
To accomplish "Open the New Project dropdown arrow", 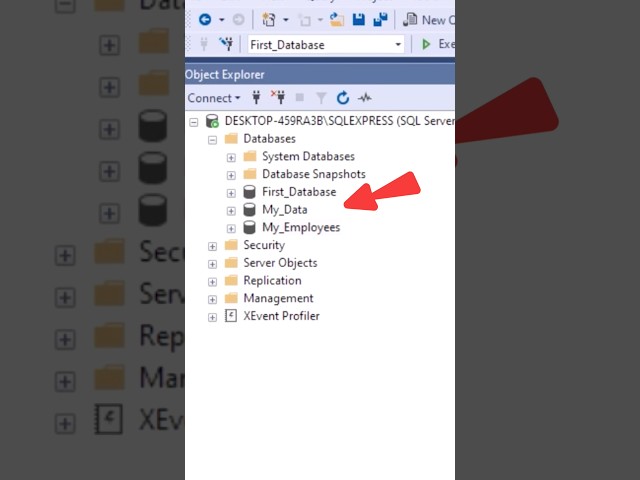I will [286, 20].
